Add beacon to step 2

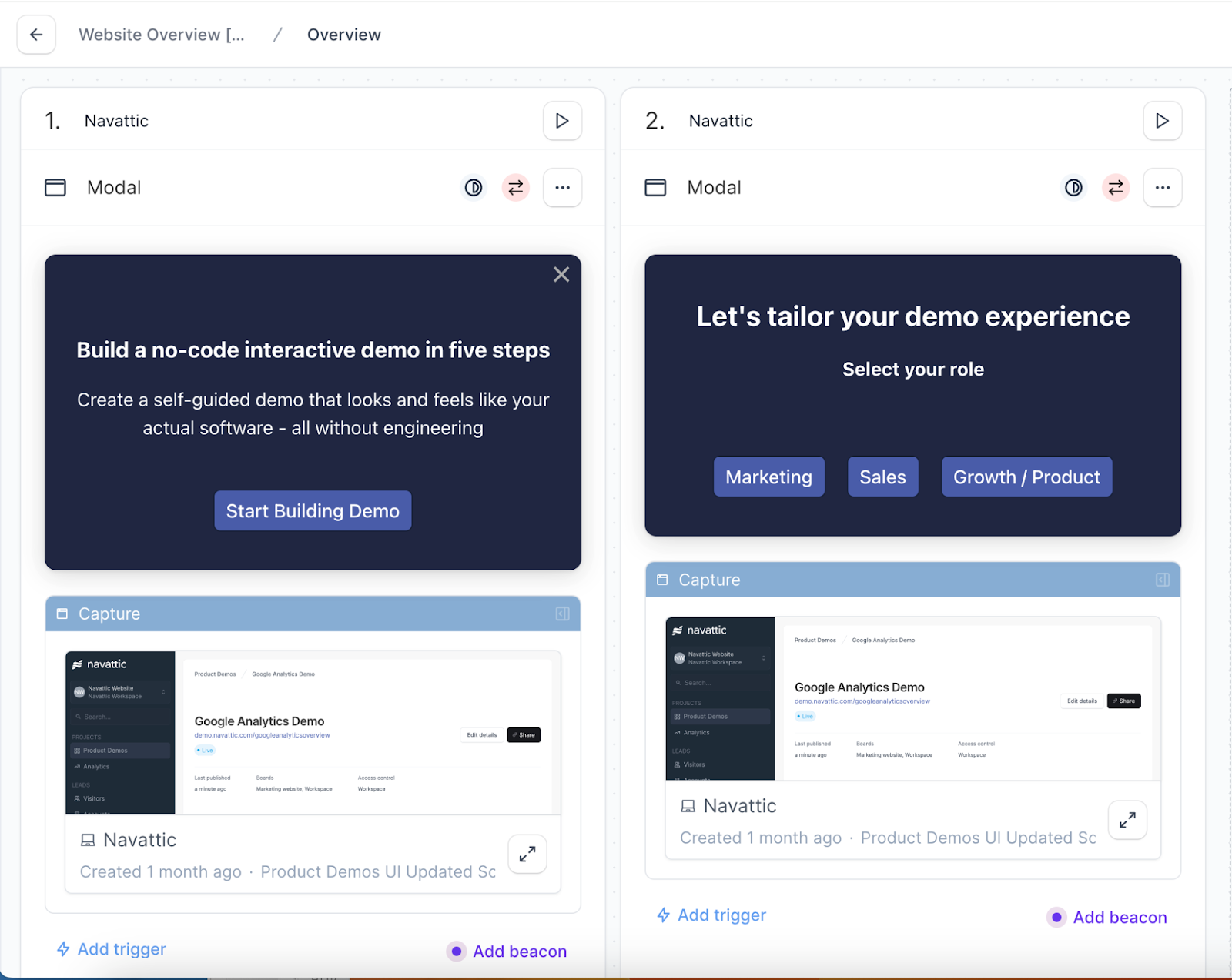tap(1107, 918)
